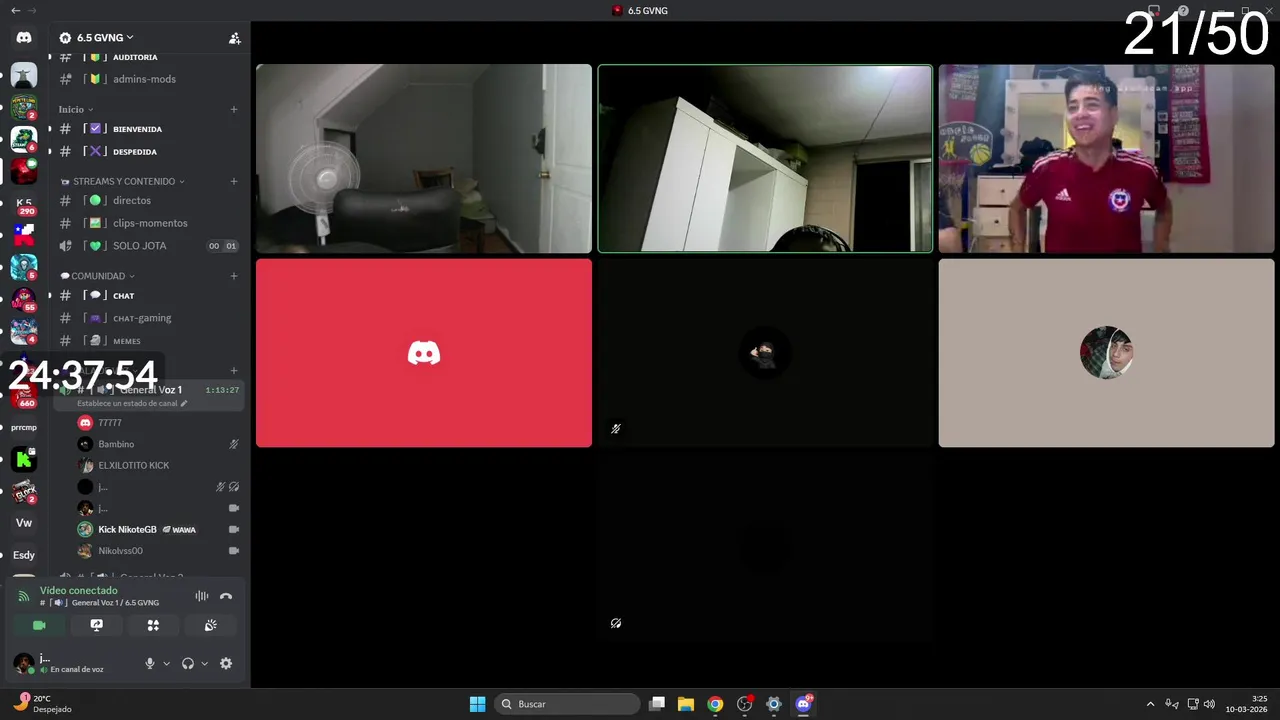Open the directos channel
This screenshot has width=1280, height=720.
(148, 200)
